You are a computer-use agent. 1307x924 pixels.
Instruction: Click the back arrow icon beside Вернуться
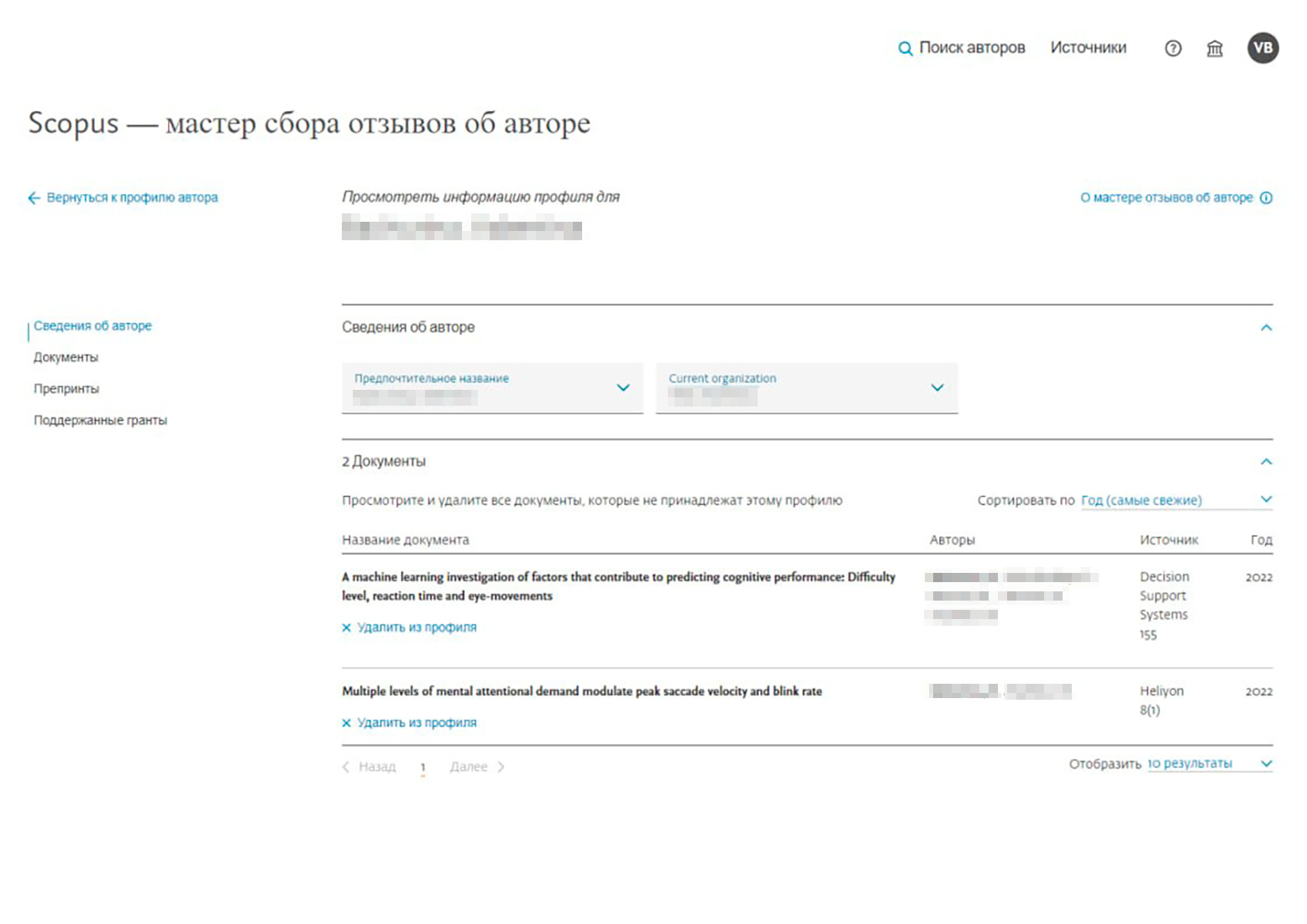[x=34, y=198]
